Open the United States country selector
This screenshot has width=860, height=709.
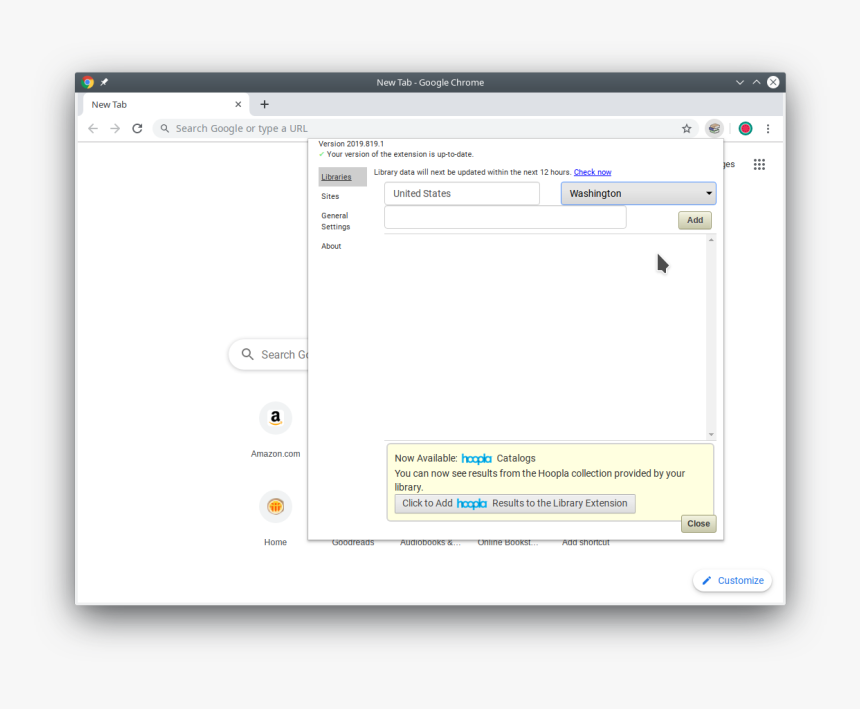pyautogui.click(x=462, y=194)
